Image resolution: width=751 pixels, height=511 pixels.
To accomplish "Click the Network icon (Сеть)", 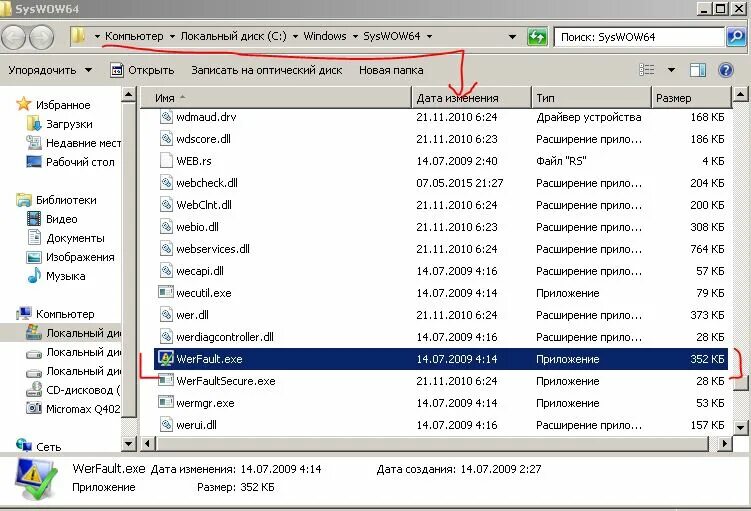I will point(24,445).
